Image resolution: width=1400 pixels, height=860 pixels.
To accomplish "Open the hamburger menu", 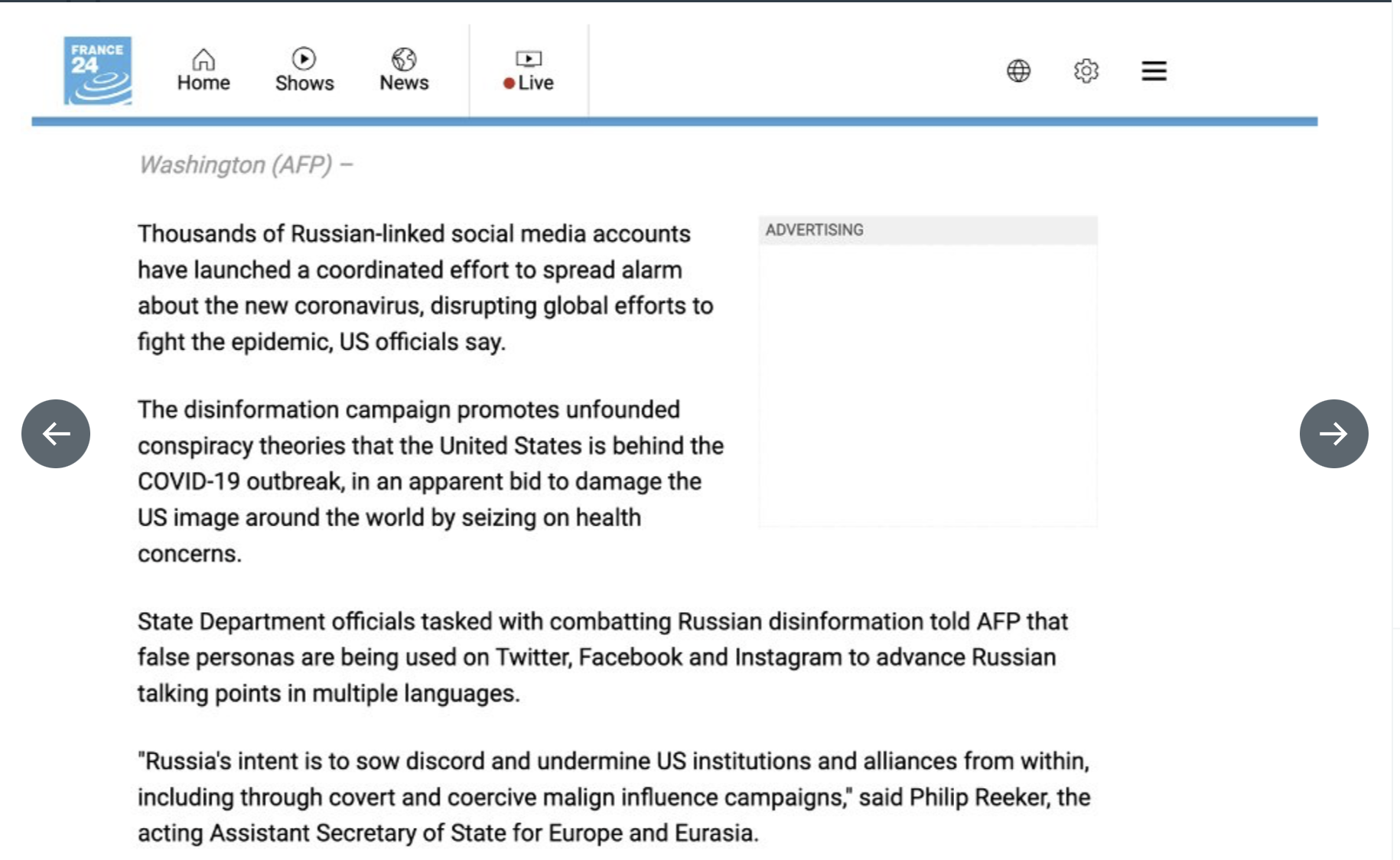I will (1154, 71).
